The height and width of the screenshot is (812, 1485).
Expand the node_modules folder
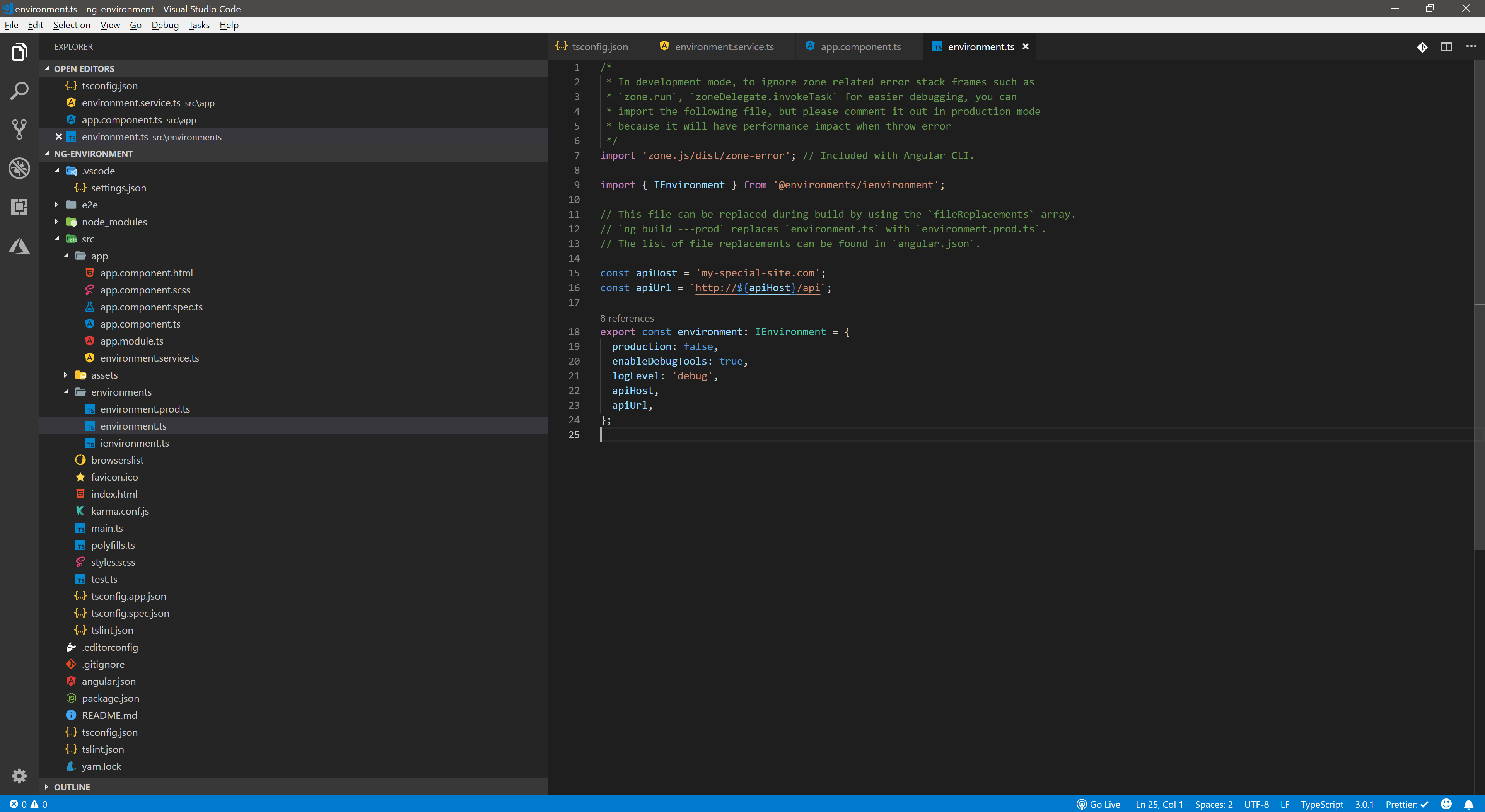114,222
